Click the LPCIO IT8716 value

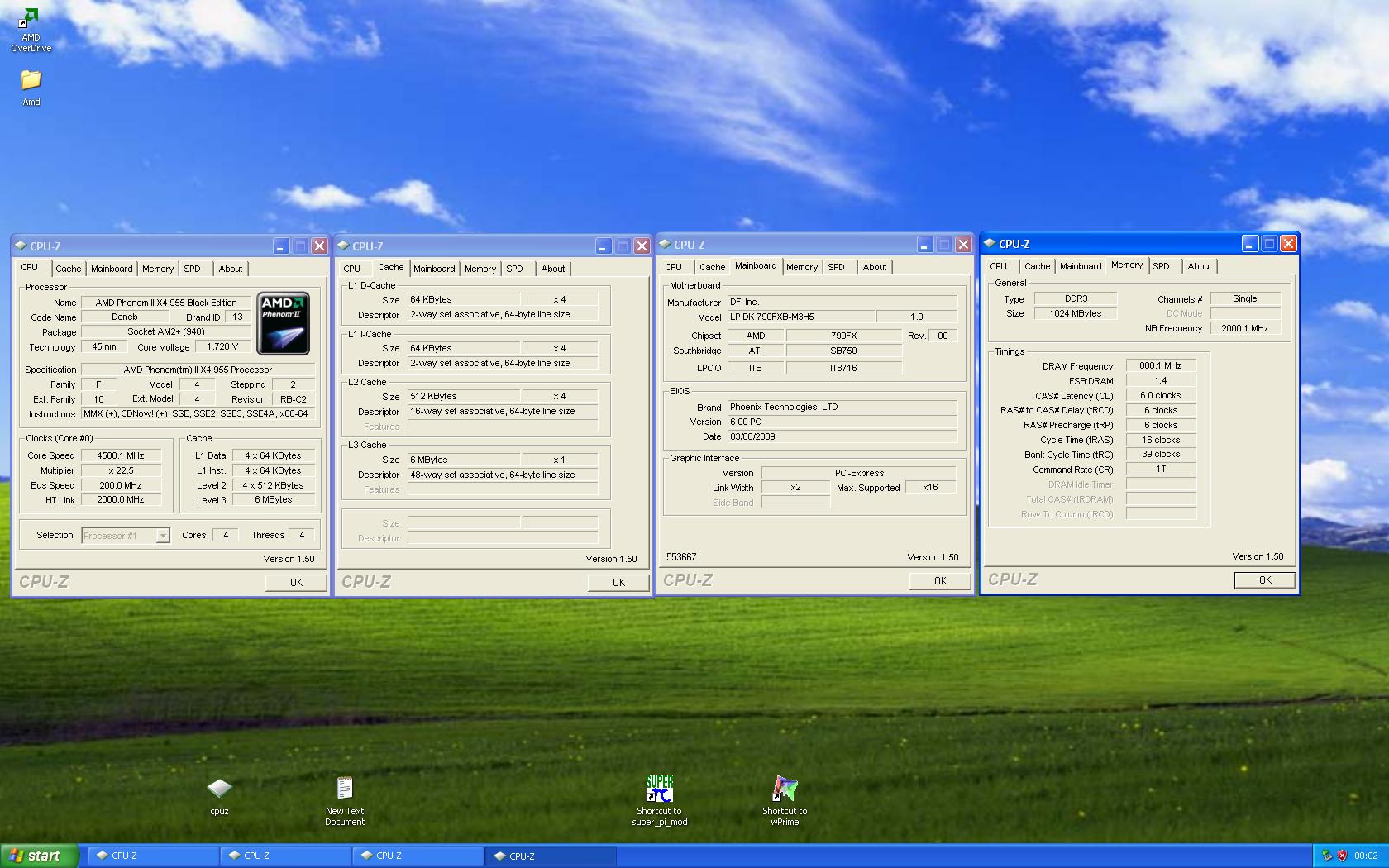[x=843, y=368]
